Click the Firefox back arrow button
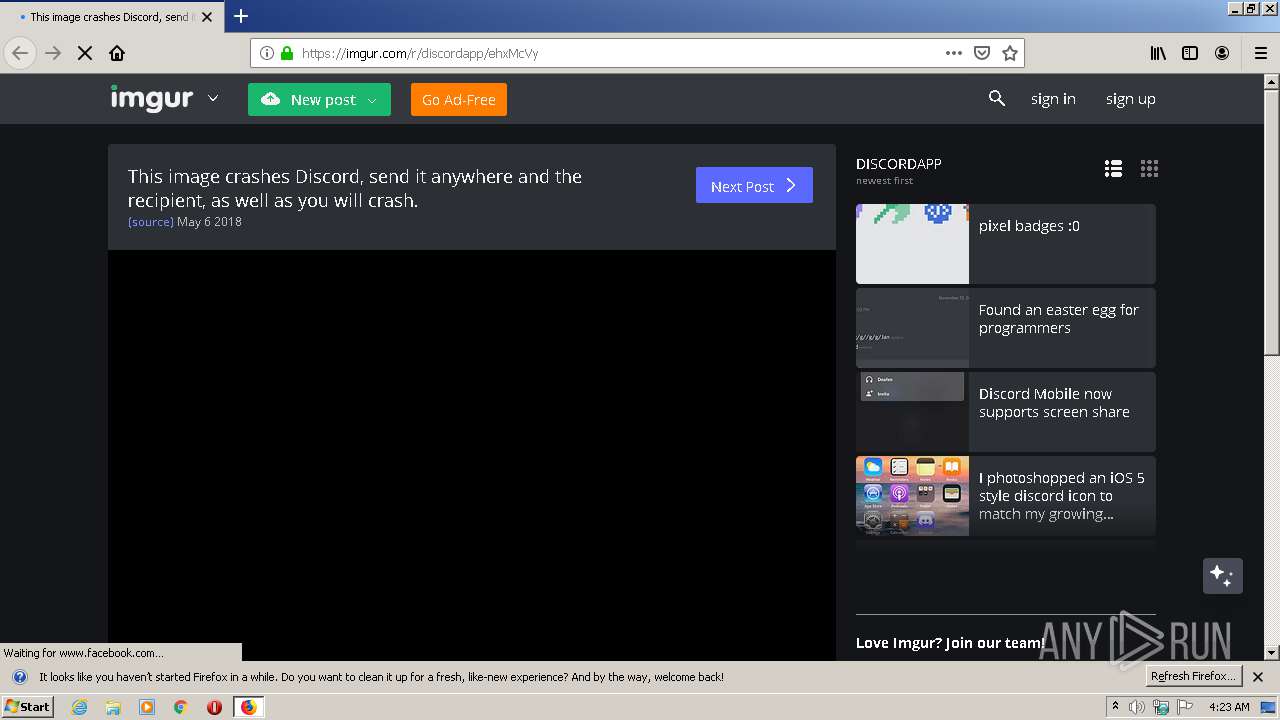This screenshot has width=1280, height=720. [20, 53]
